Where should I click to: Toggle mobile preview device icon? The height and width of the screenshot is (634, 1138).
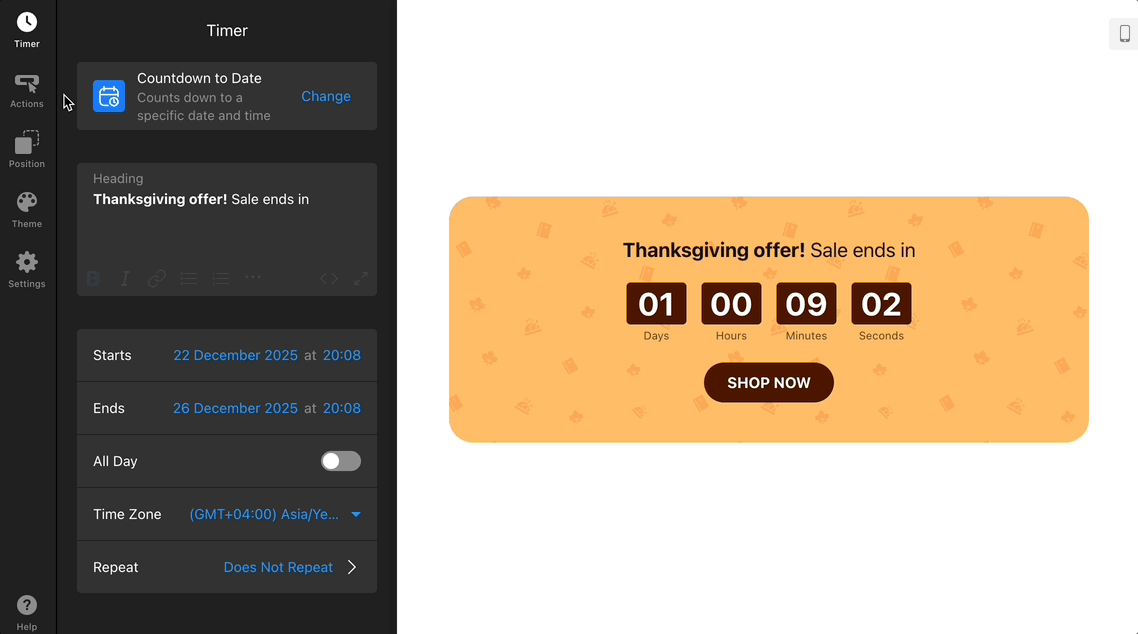click(x=1124, y=34)
